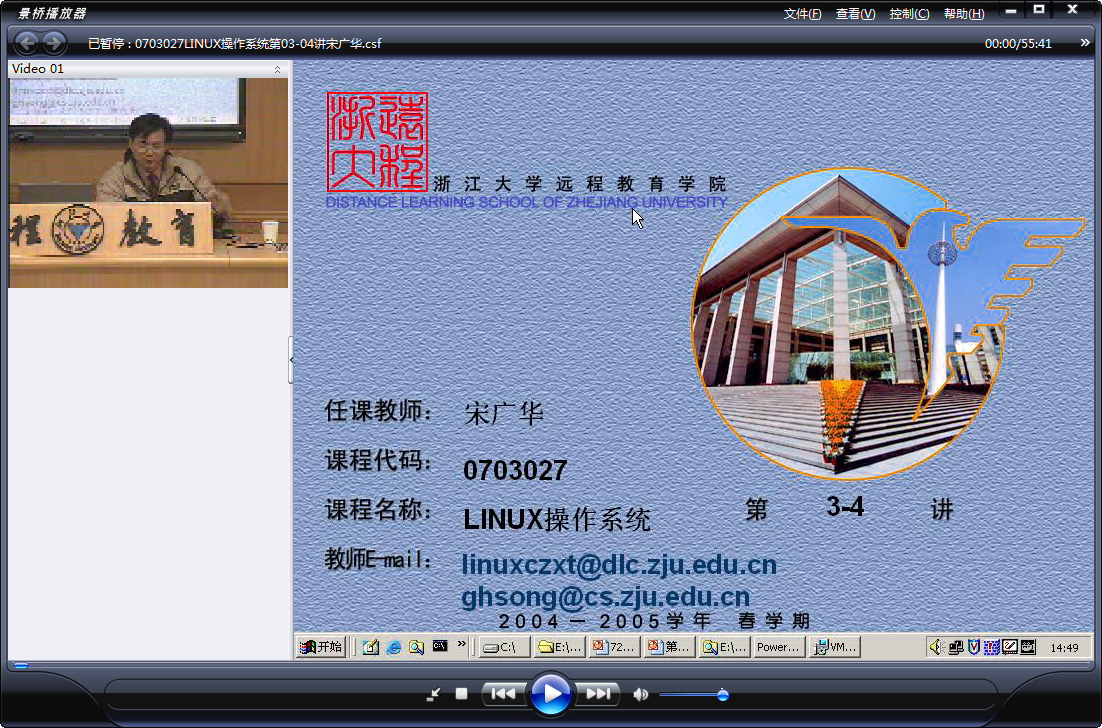Open the 帮助(H) menu
Image resolution: width=1102 pixels, height=728 pixels.
(x=964, y=14)
